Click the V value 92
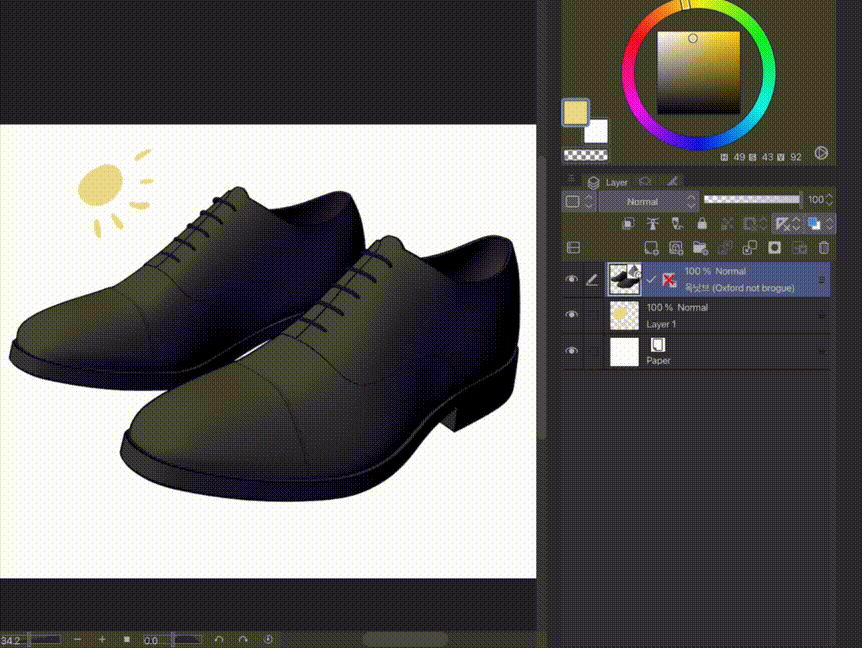This screenshot has width=862, height=648. (x=795, y=157)
